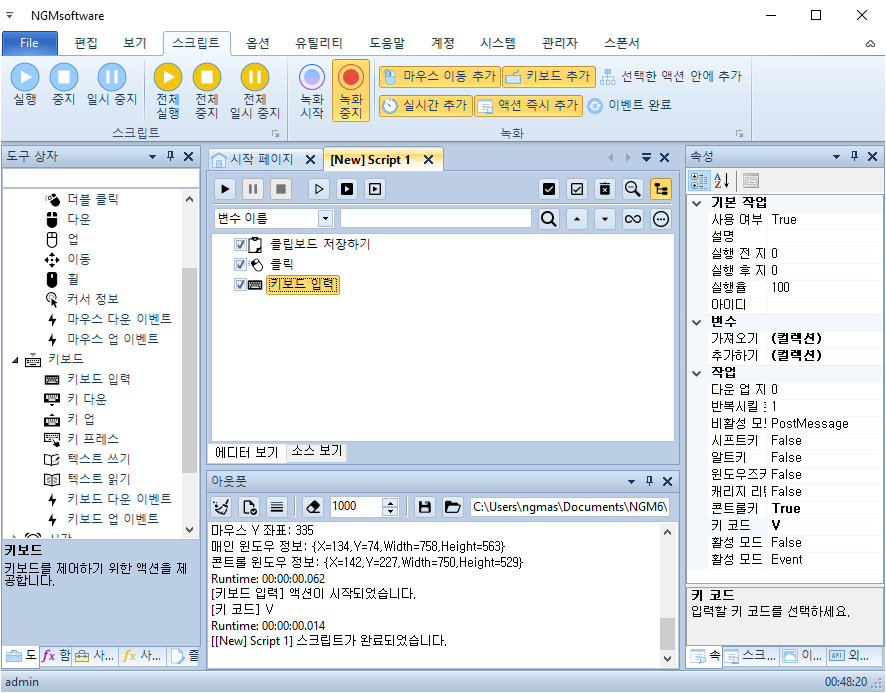Select the 커서 정보 tool in toolbox
886x693 pixels.
coord(93,298)
